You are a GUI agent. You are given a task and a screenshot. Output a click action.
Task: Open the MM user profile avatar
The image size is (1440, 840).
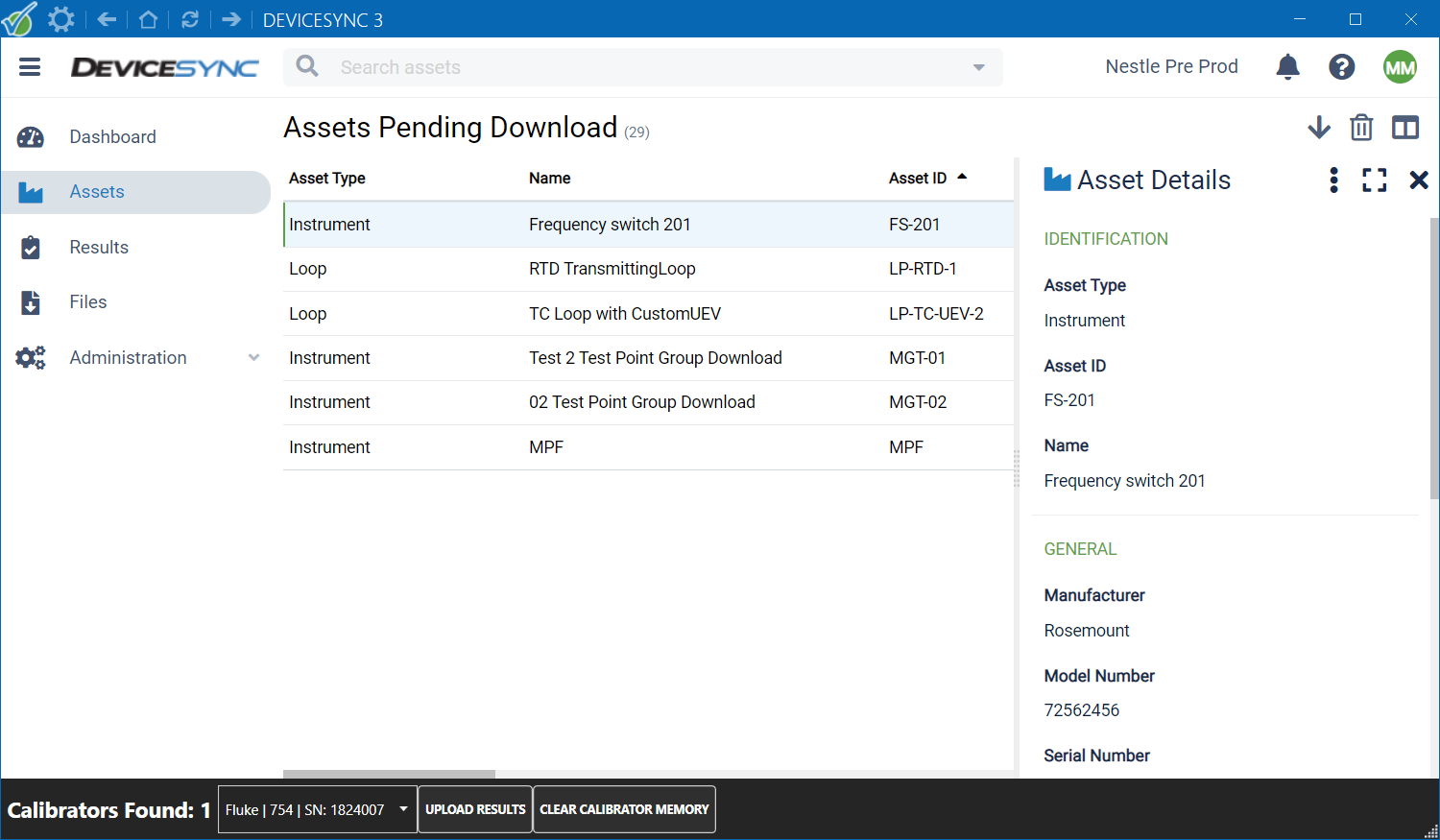click(1400, 67)
